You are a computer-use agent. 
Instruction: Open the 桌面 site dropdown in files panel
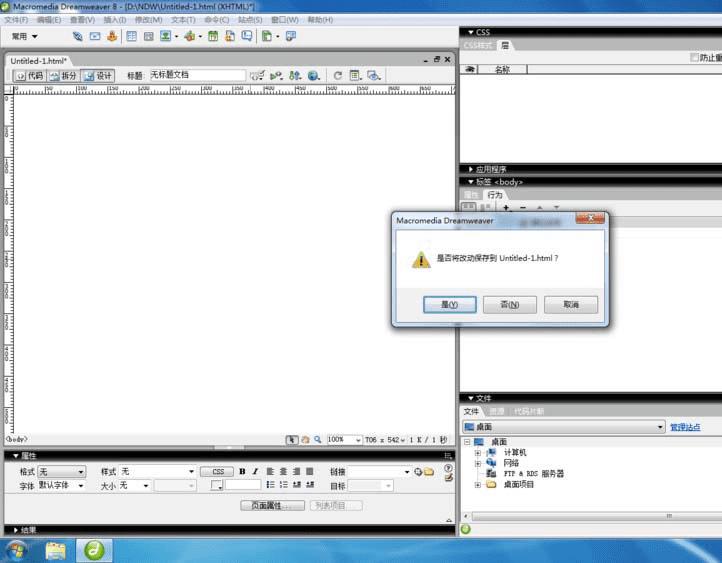point(564,427)
